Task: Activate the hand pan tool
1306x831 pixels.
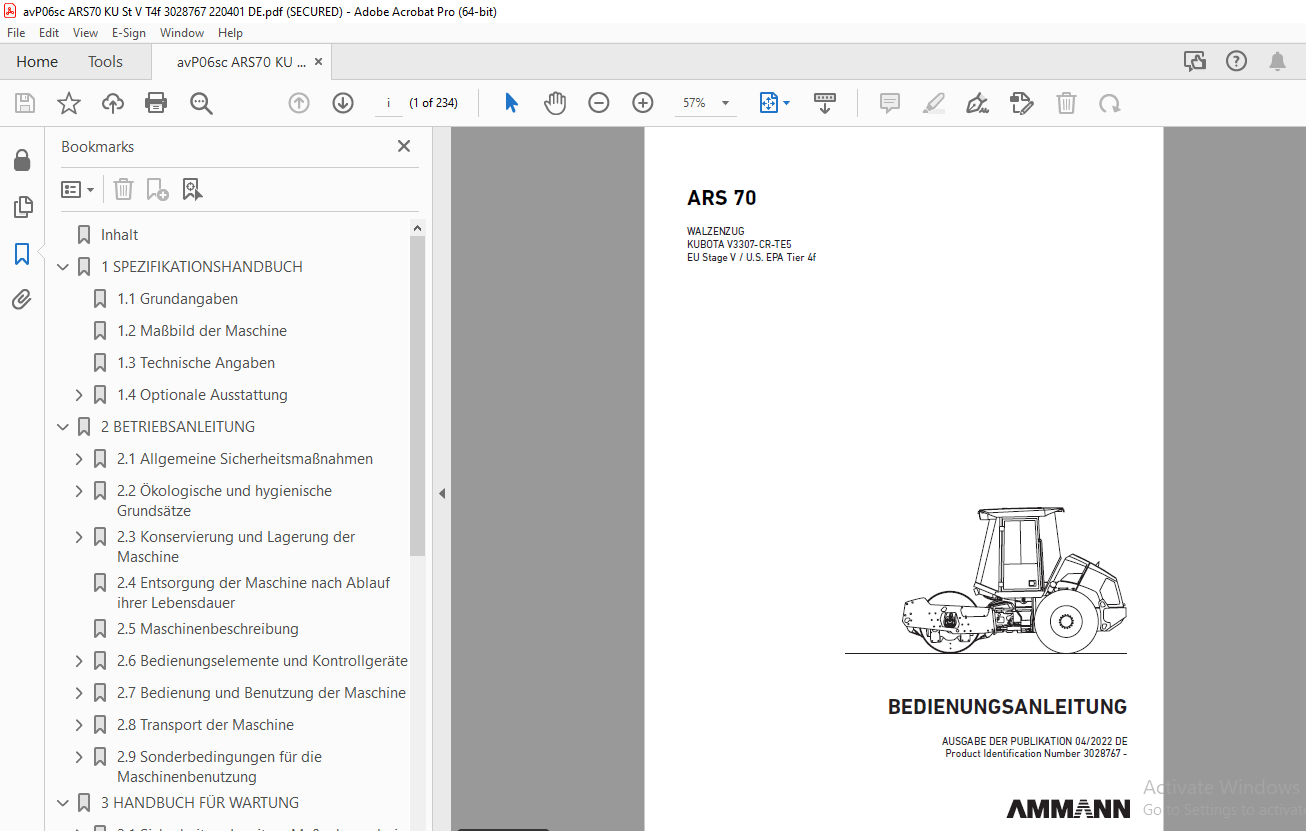Action: point(555,103)
